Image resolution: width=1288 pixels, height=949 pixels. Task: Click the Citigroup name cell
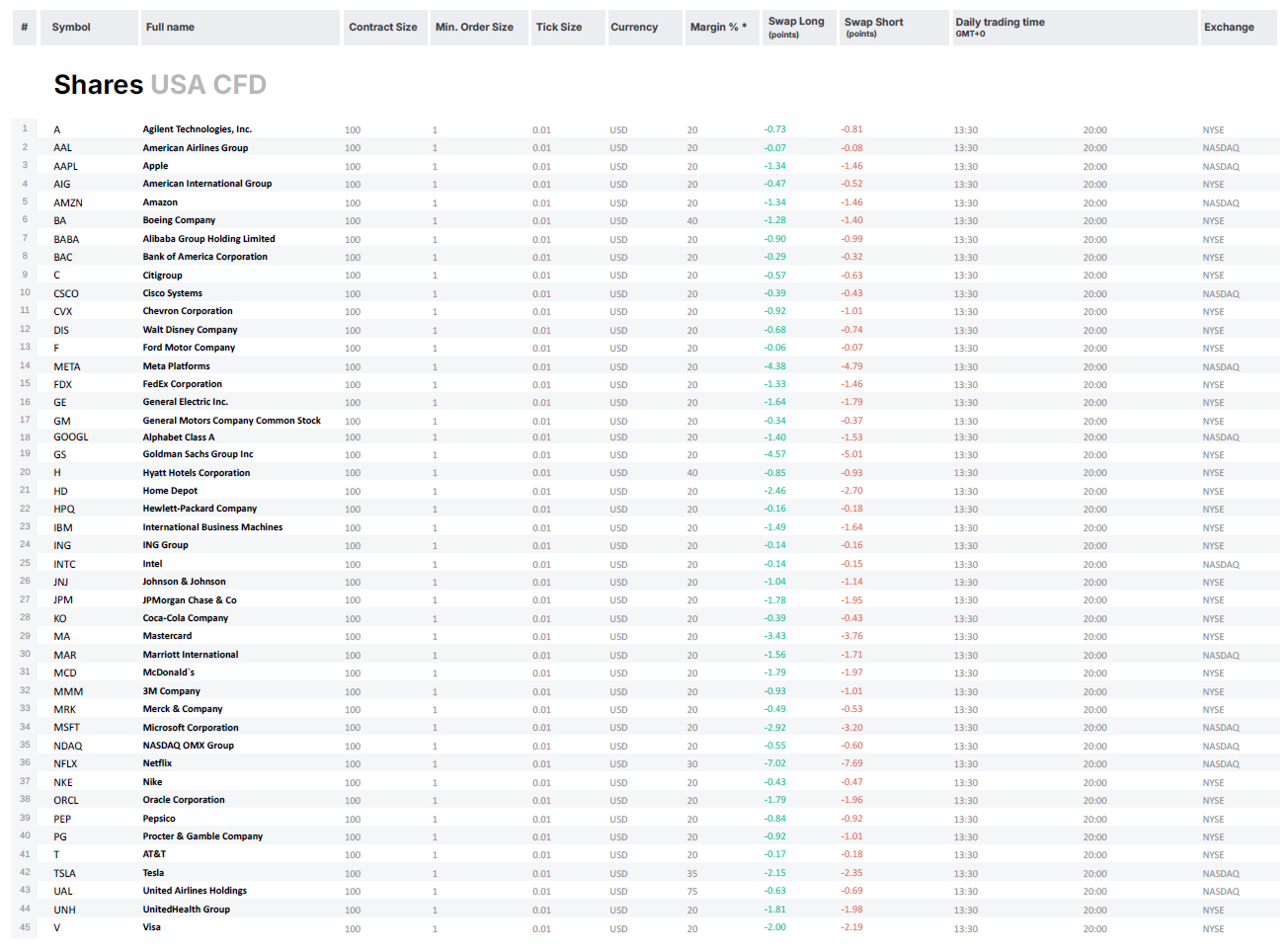click(x=162, y=276)
